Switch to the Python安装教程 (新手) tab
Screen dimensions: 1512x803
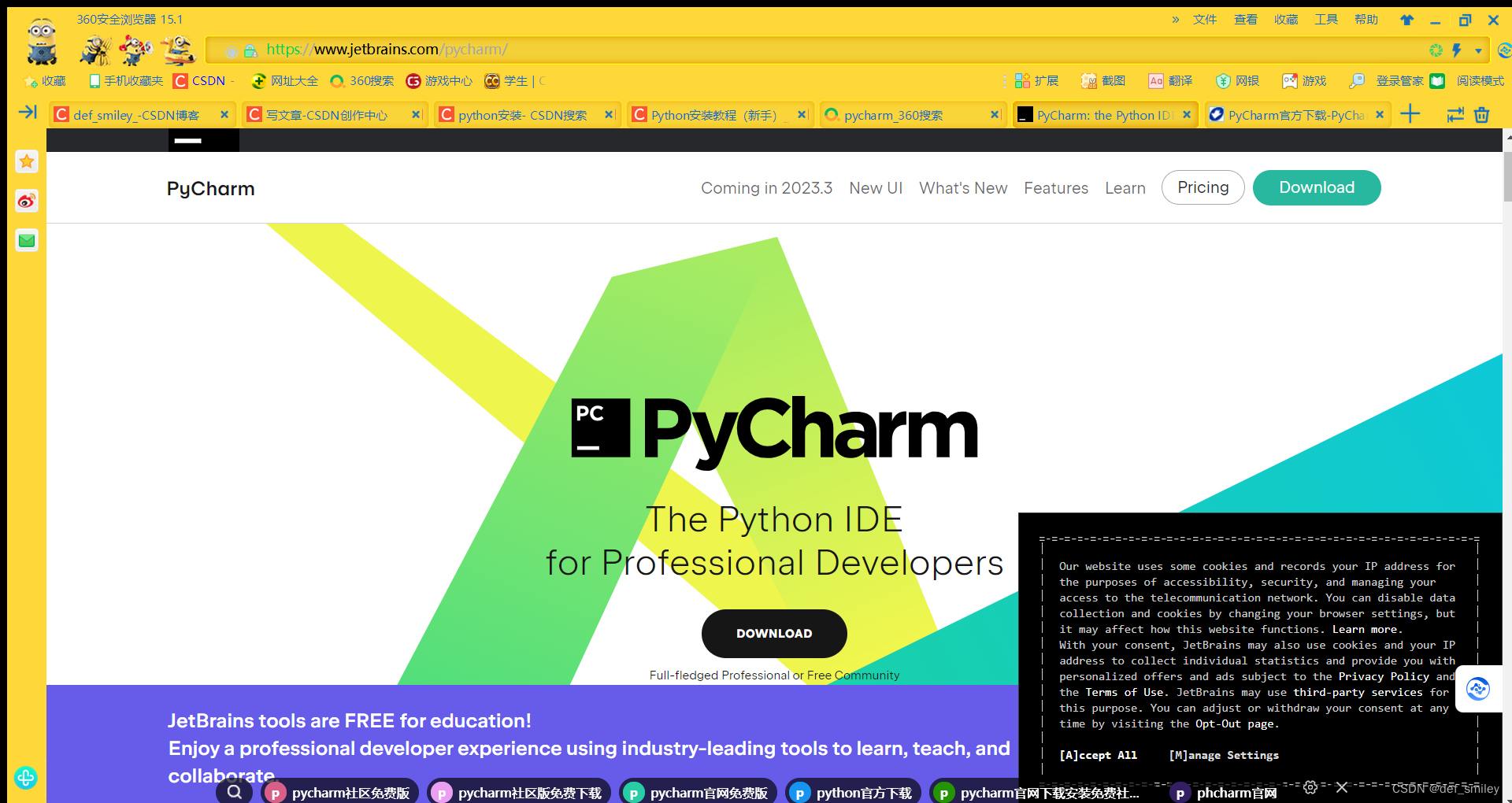pos(713,115)
